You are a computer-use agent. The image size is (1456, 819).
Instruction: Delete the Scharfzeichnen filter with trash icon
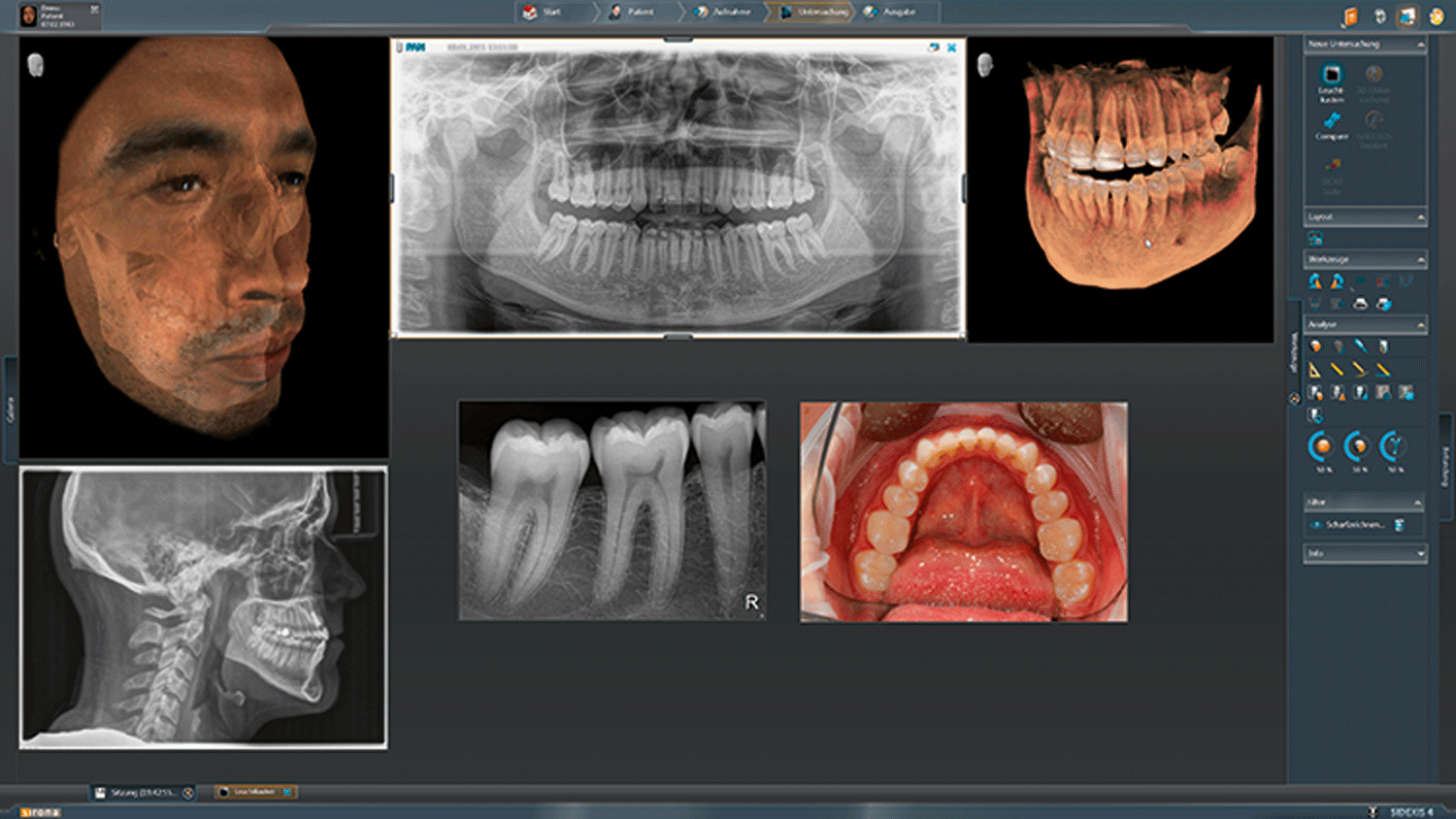coord(1400,525)
